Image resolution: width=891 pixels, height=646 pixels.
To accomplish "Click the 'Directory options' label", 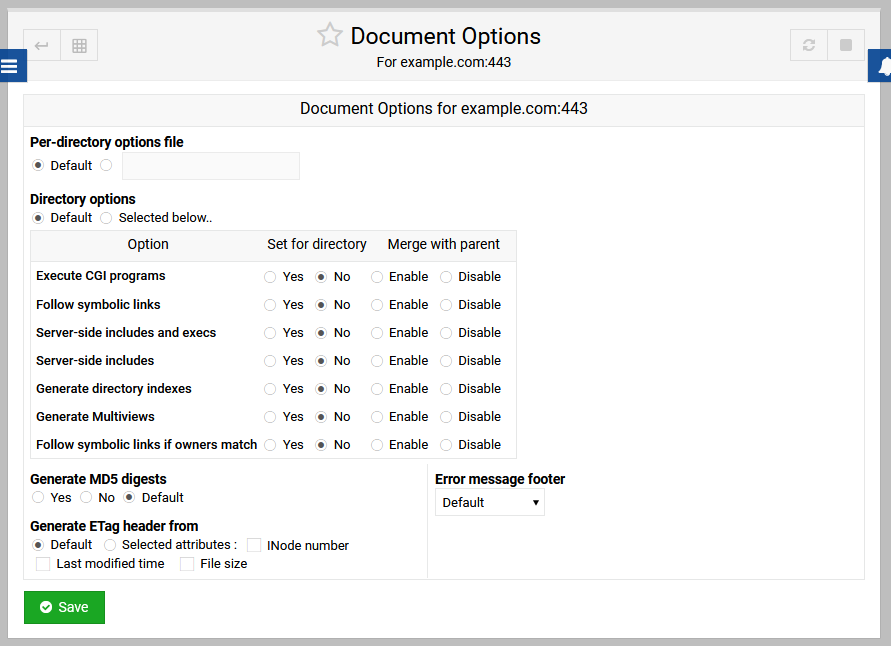I will pyautogui.click(x=83, y=199).
